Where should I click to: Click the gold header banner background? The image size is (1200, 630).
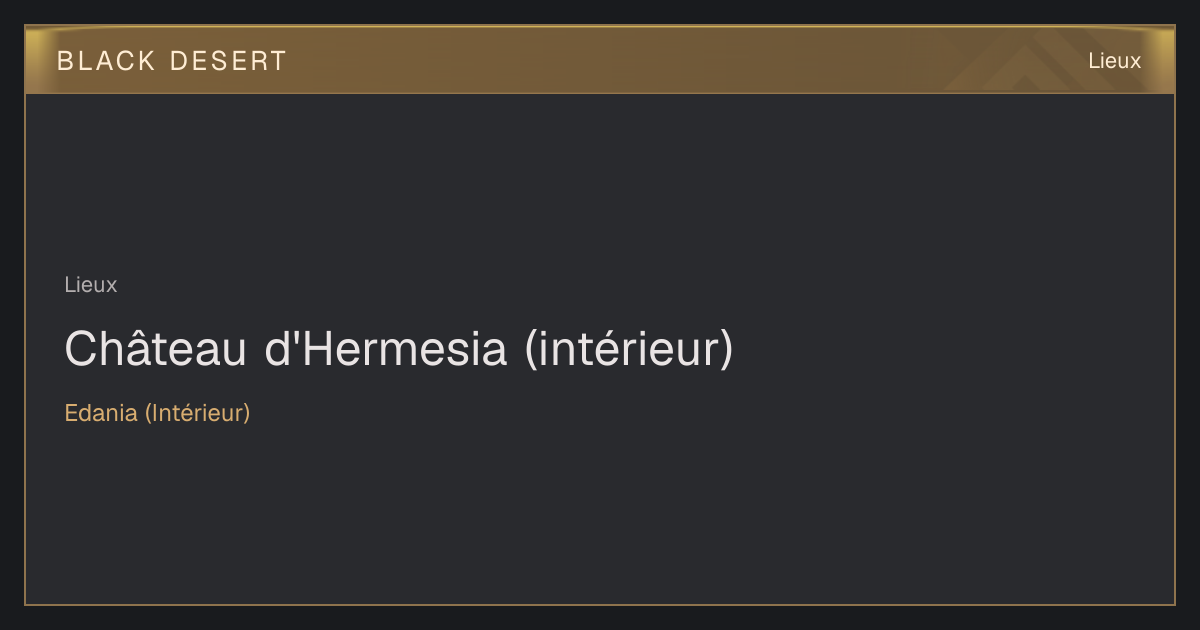coord(600,60)
